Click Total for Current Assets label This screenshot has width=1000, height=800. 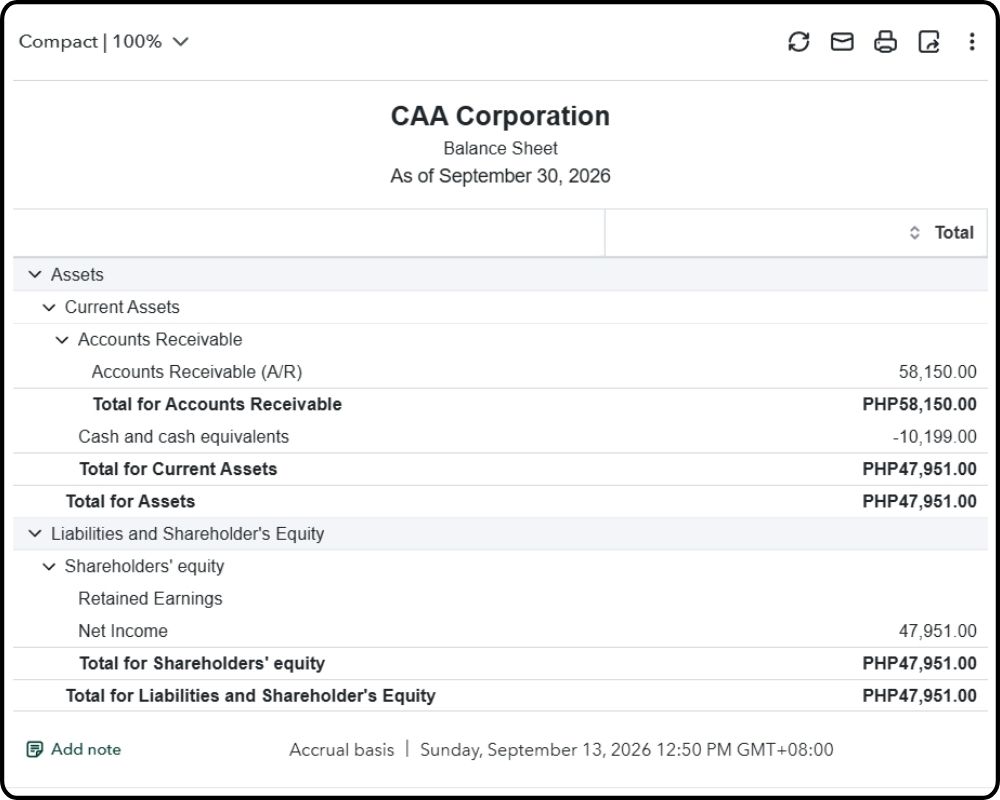click(x=178, y=470)
